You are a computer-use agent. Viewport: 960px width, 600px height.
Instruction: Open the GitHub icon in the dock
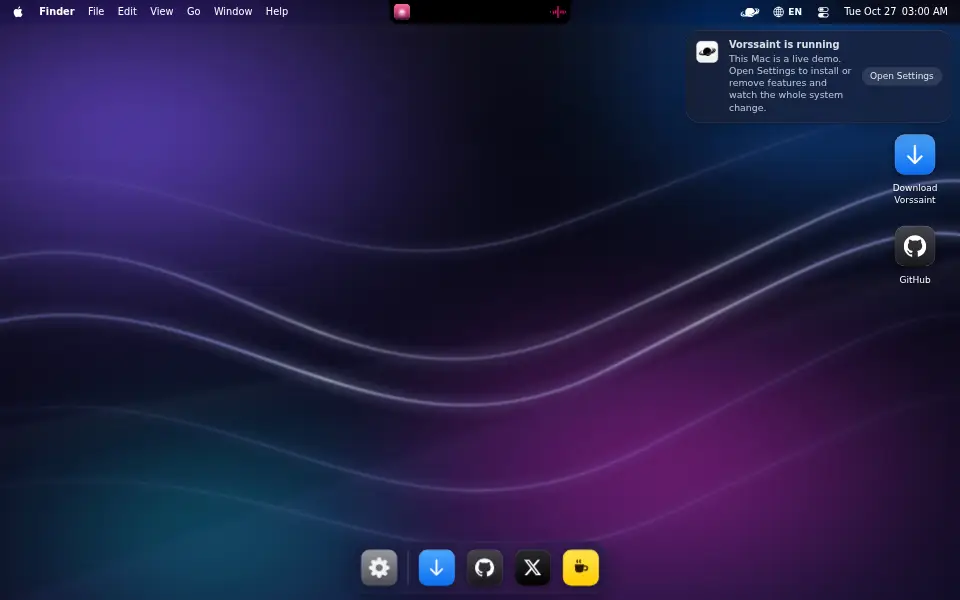click(485, 568)
